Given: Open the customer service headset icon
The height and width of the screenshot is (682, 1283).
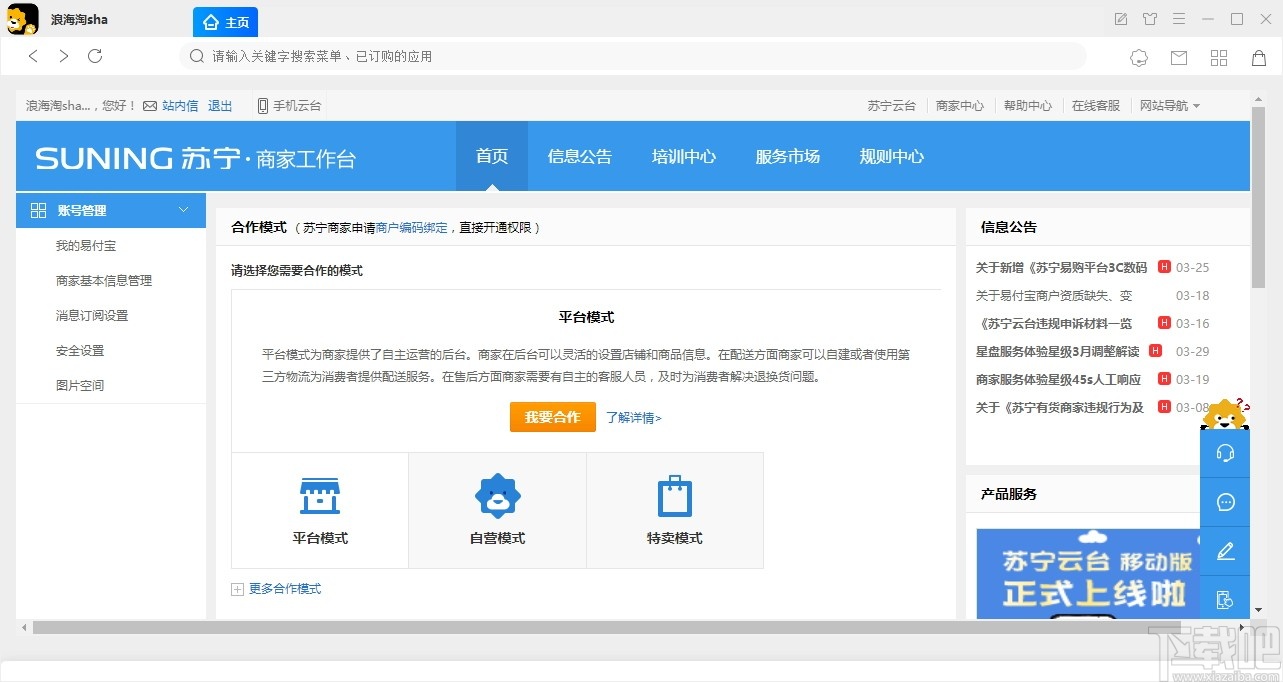Looking at the screenshot, I should (1224, 452).
